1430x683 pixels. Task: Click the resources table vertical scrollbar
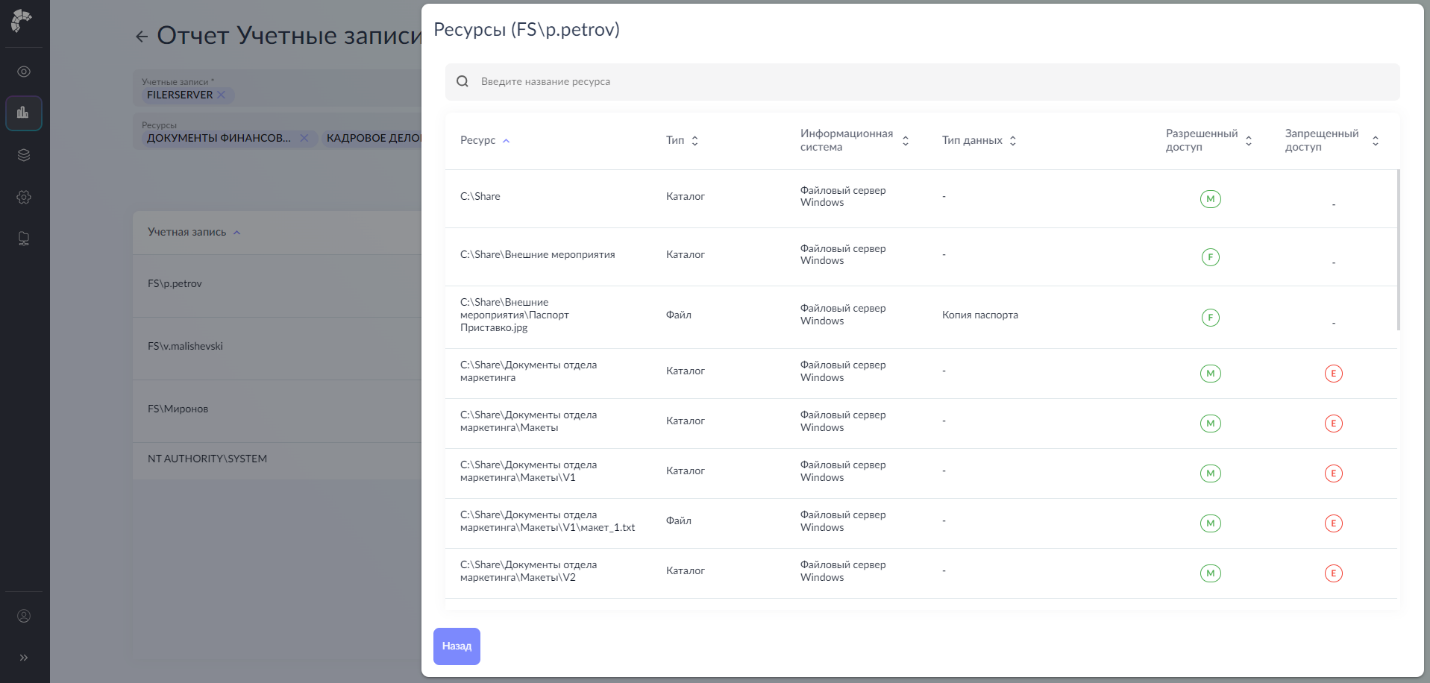pyautogui.click(x=1399, y=250)
